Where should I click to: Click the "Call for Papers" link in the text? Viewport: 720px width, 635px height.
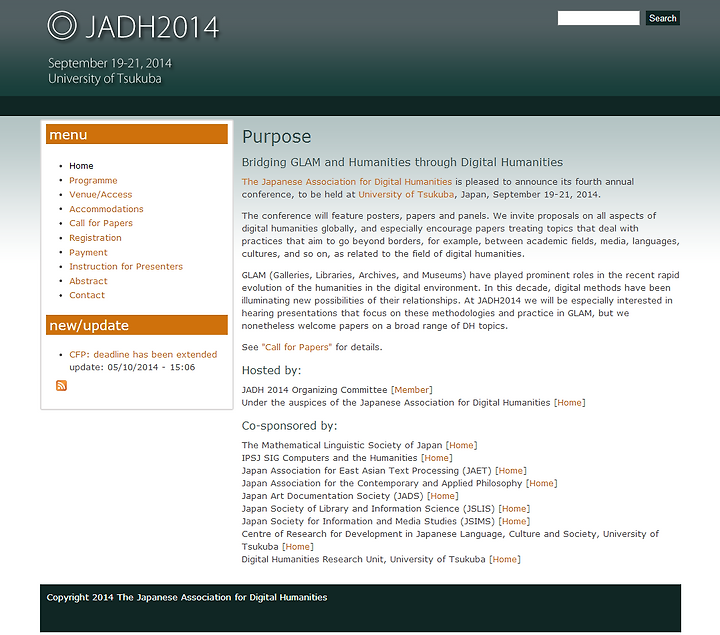click(x=297, y=347)
